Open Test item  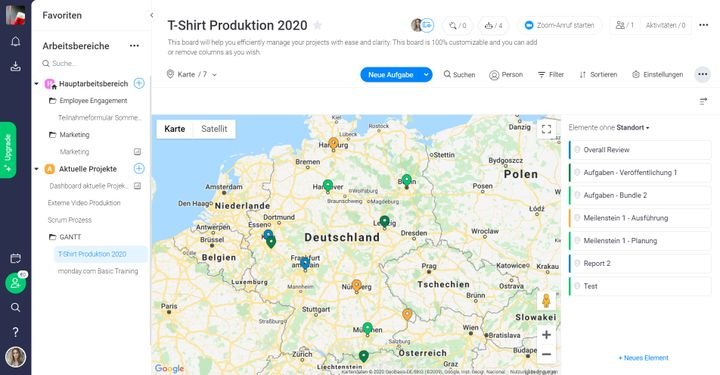[640, 286]
